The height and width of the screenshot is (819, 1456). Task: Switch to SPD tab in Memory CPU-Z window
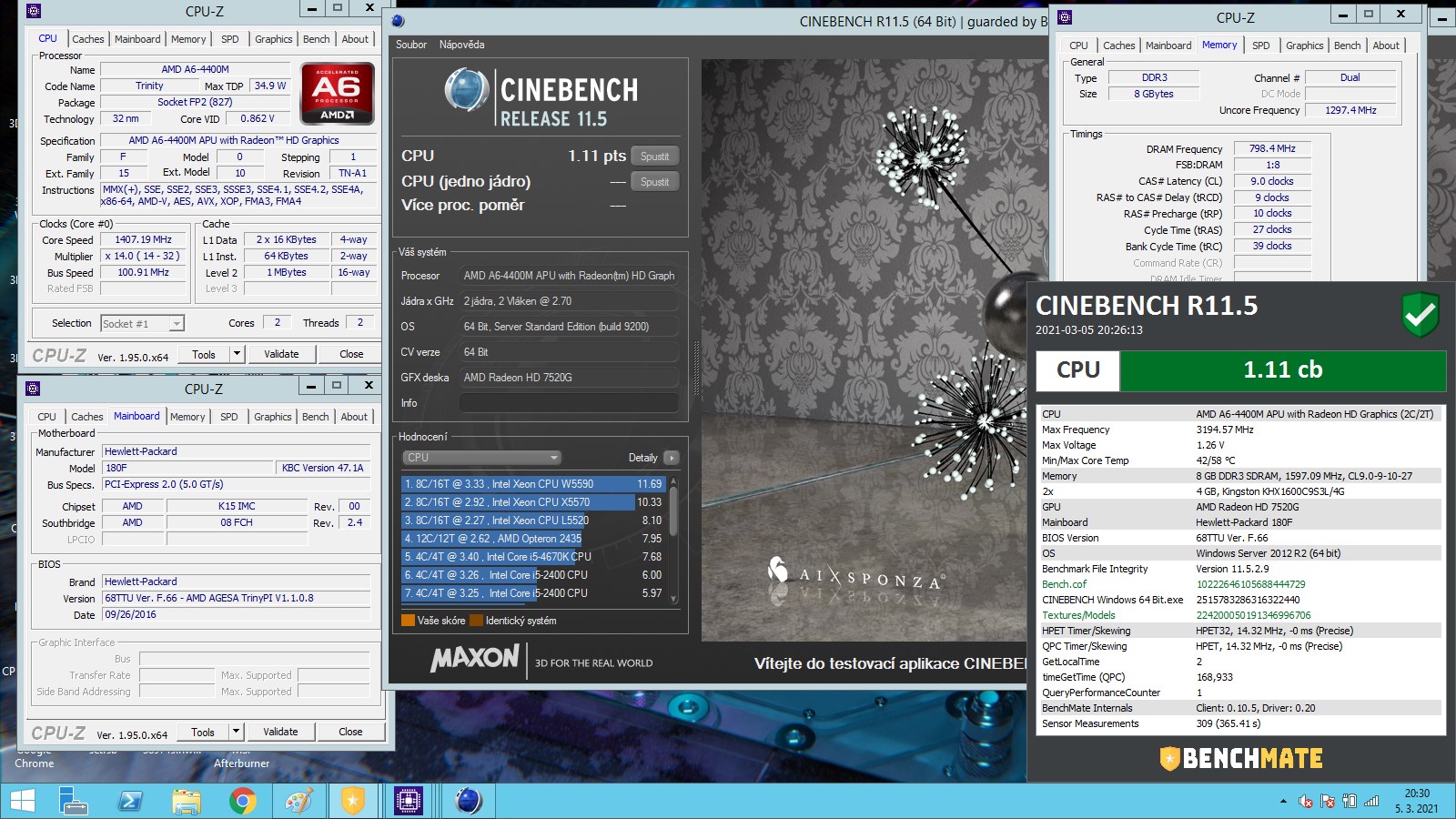click(x=1260, y=45)
